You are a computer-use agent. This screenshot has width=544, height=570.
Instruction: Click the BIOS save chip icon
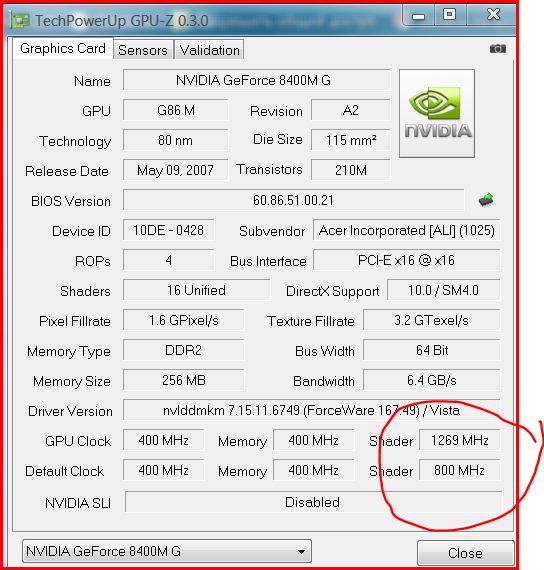[x=486, y=200]
